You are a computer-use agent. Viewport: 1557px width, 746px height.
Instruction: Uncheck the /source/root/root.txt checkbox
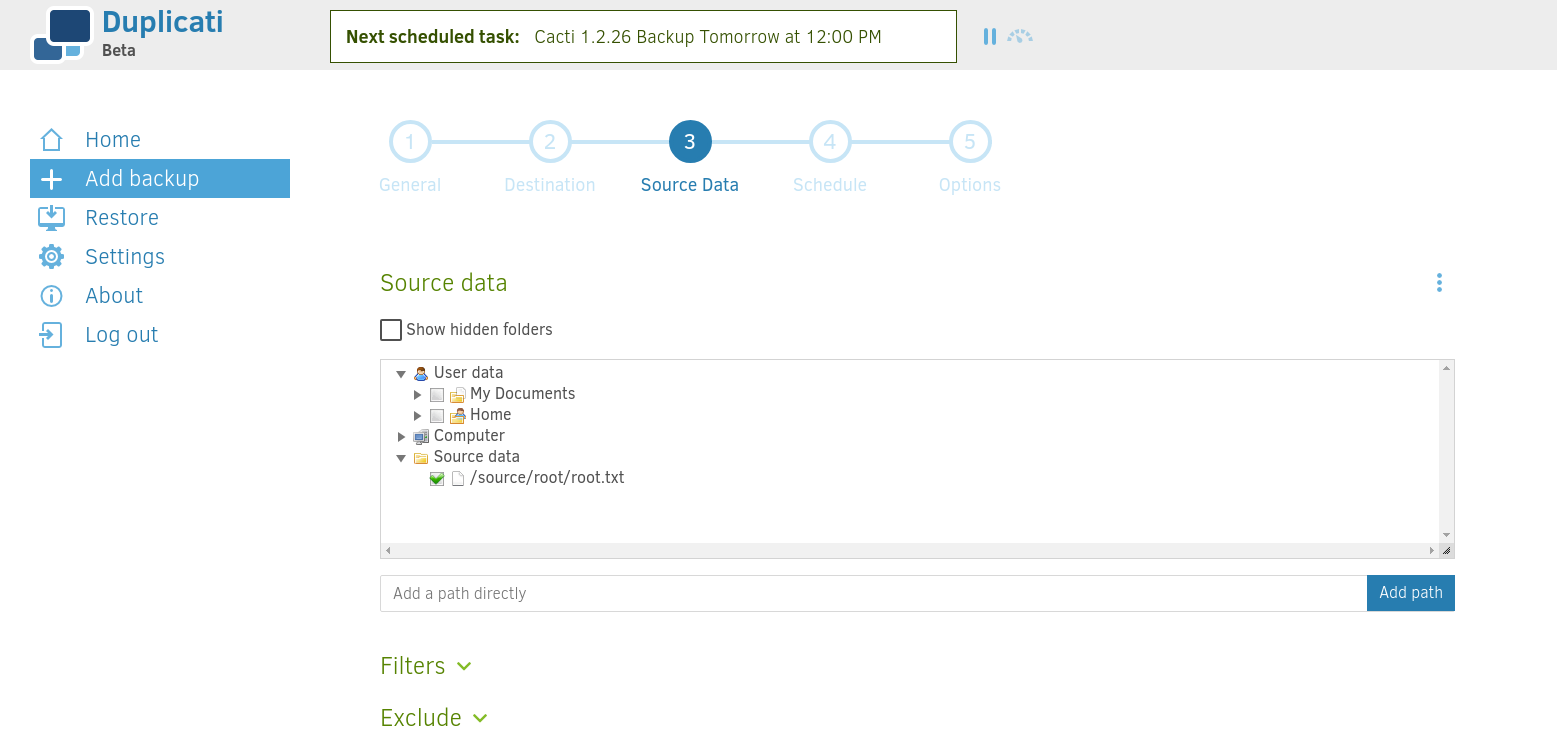[x=437, y=479]
